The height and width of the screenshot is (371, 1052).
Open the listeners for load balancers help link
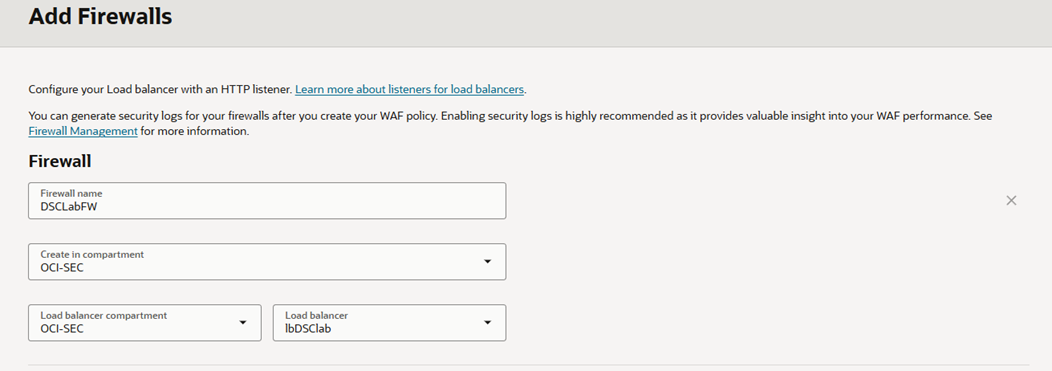[409, 89]
